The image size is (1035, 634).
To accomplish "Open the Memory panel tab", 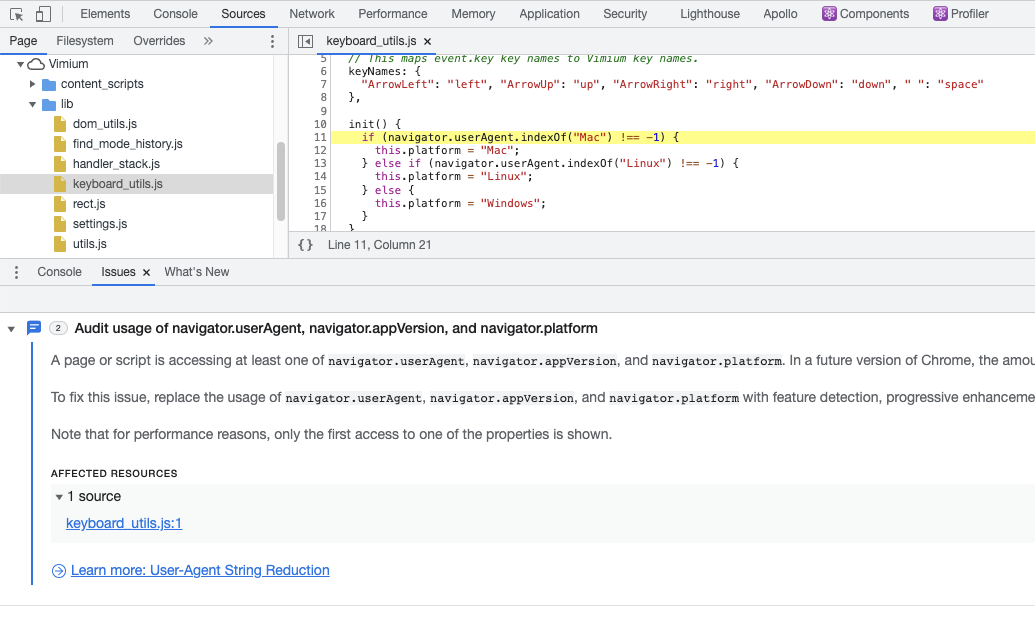I will click(x=473, y=14).
